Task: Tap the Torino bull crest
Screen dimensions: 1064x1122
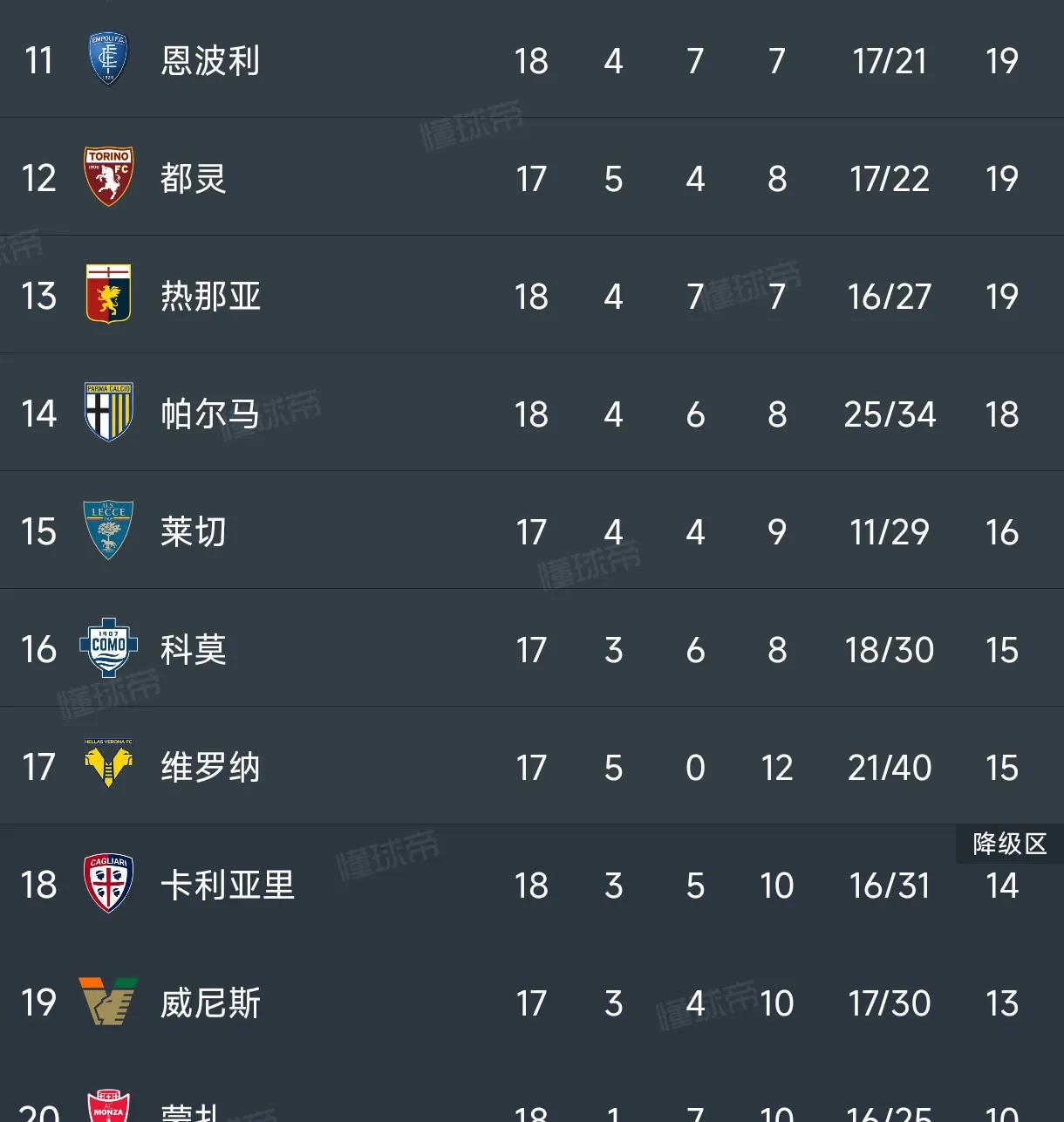Action: (x=109, y=177)
